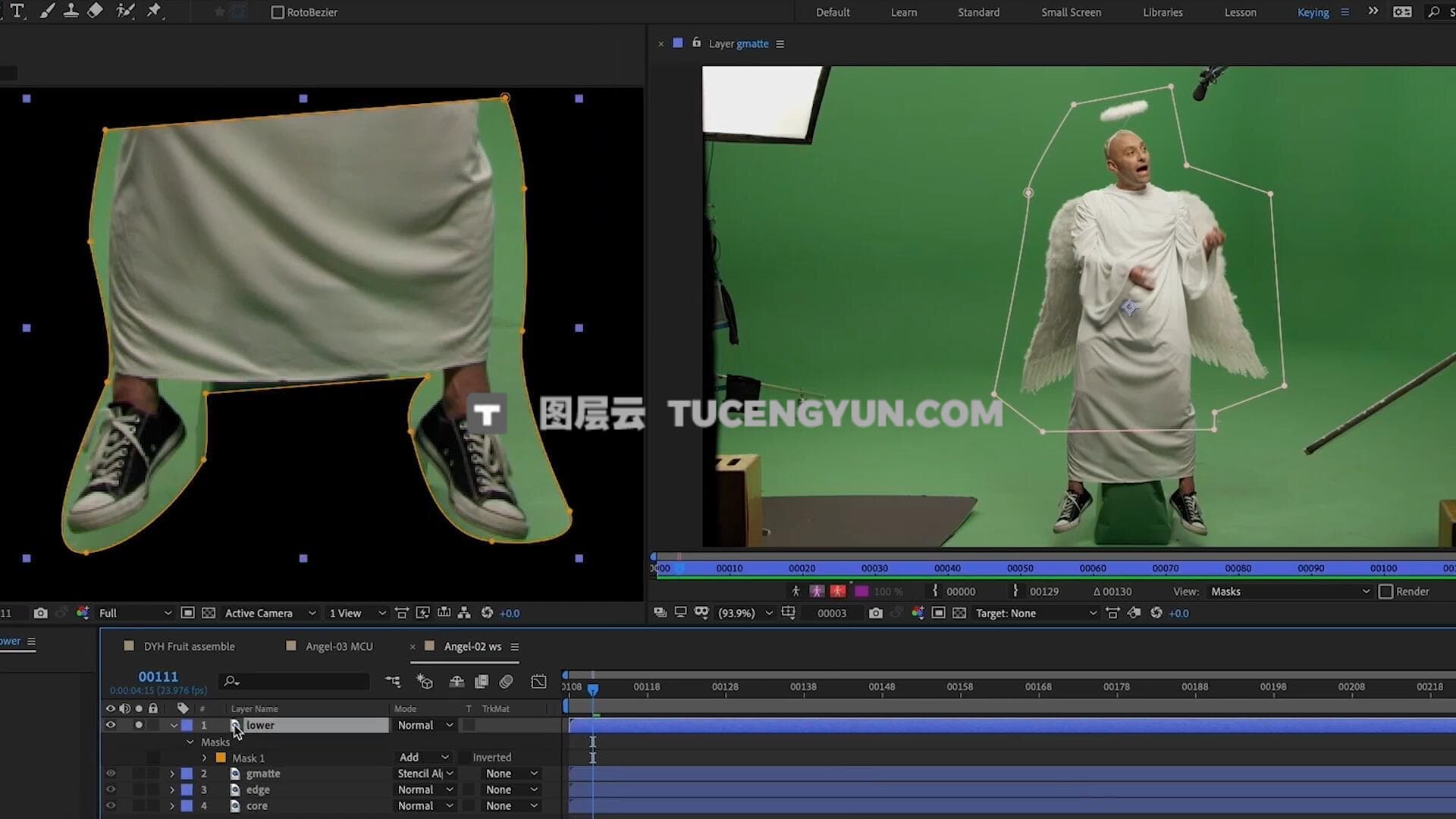Toggle Transparency Grid in Composition viewer

point(209,613)
